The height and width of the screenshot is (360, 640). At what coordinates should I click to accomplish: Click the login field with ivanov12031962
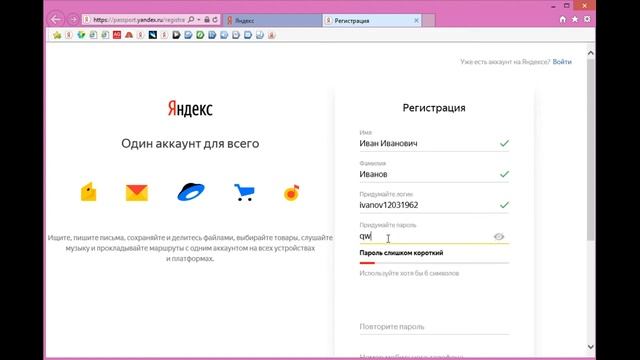pos(434,205)
